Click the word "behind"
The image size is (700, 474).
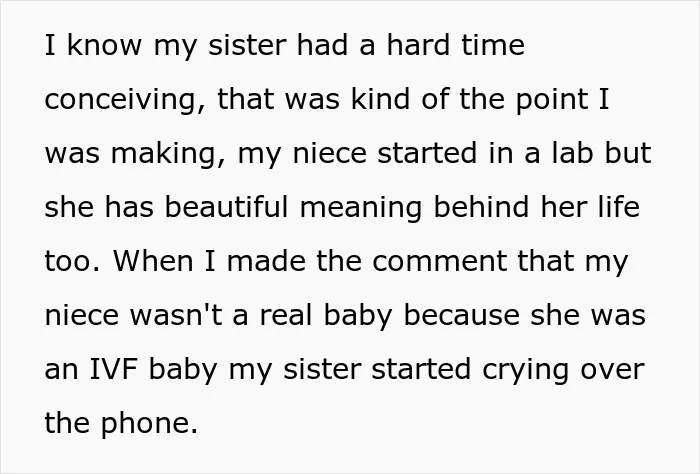[x=481, y=207]
